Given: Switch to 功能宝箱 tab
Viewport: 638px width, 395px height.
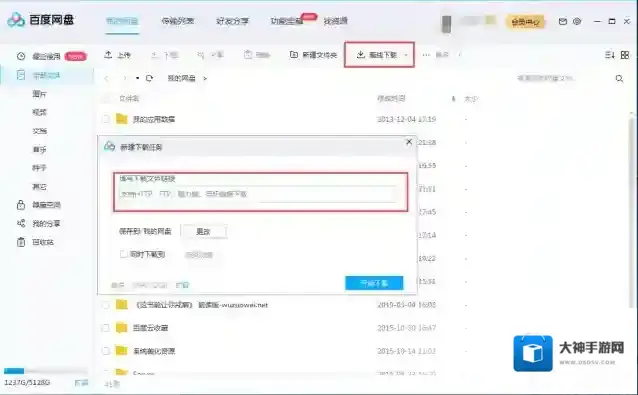Looking at the screenshot, I should point(287,21).
